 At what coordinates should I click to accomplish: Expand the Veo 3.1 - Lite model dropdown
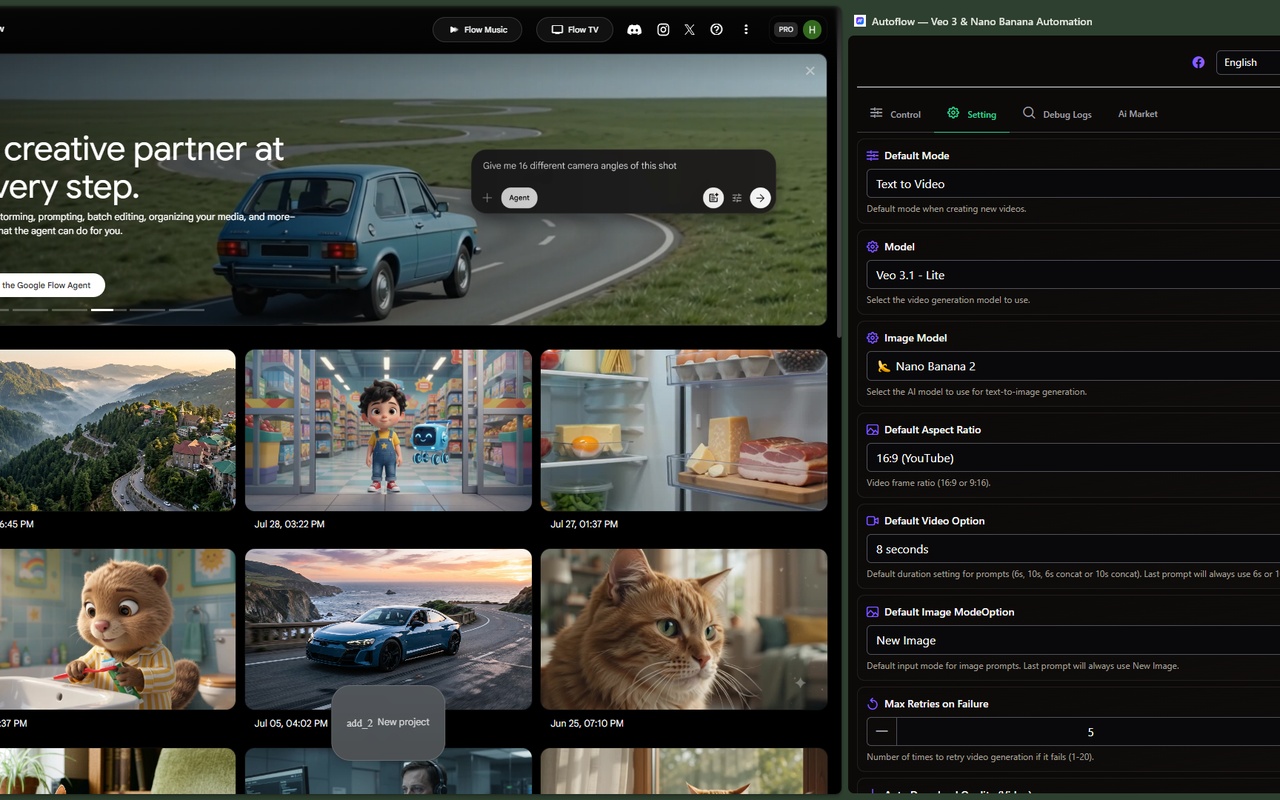pos(1073,275)
